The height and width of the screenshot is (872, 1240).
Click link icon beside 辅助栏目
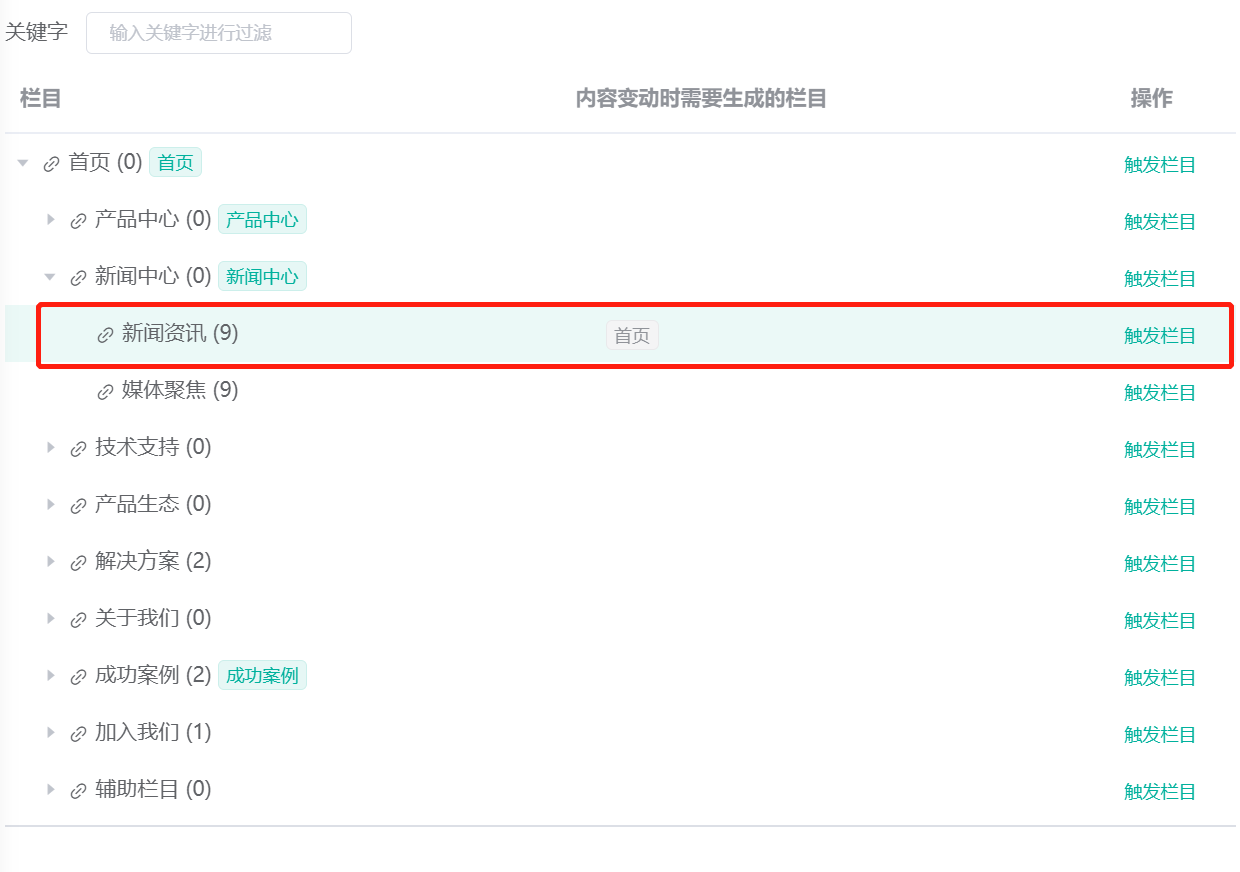click(79, 791)
